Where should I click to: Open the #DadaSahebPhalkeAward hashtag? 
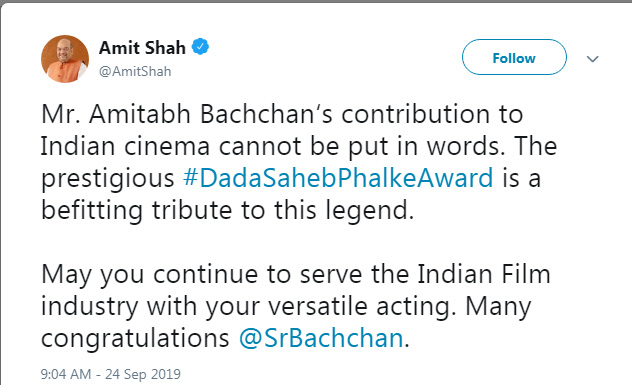(338, 178)
